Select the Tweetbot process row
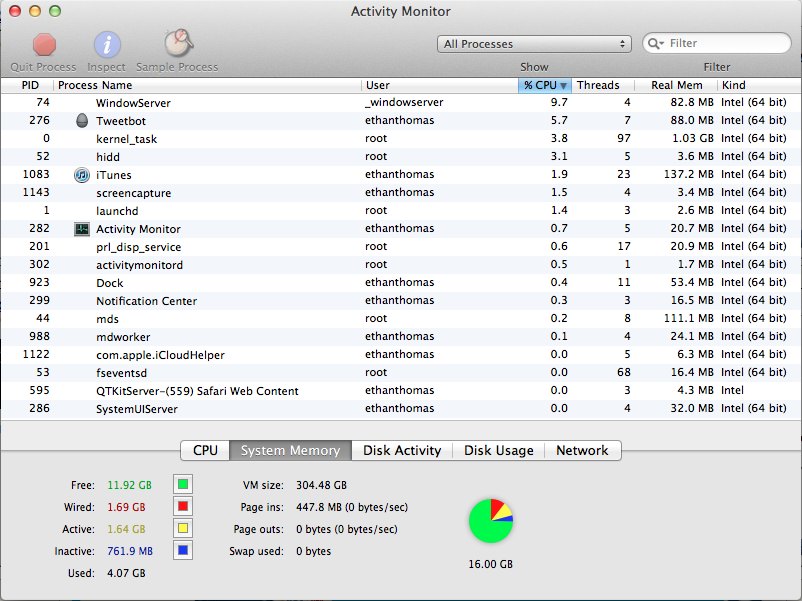 (x=401, y=121)
